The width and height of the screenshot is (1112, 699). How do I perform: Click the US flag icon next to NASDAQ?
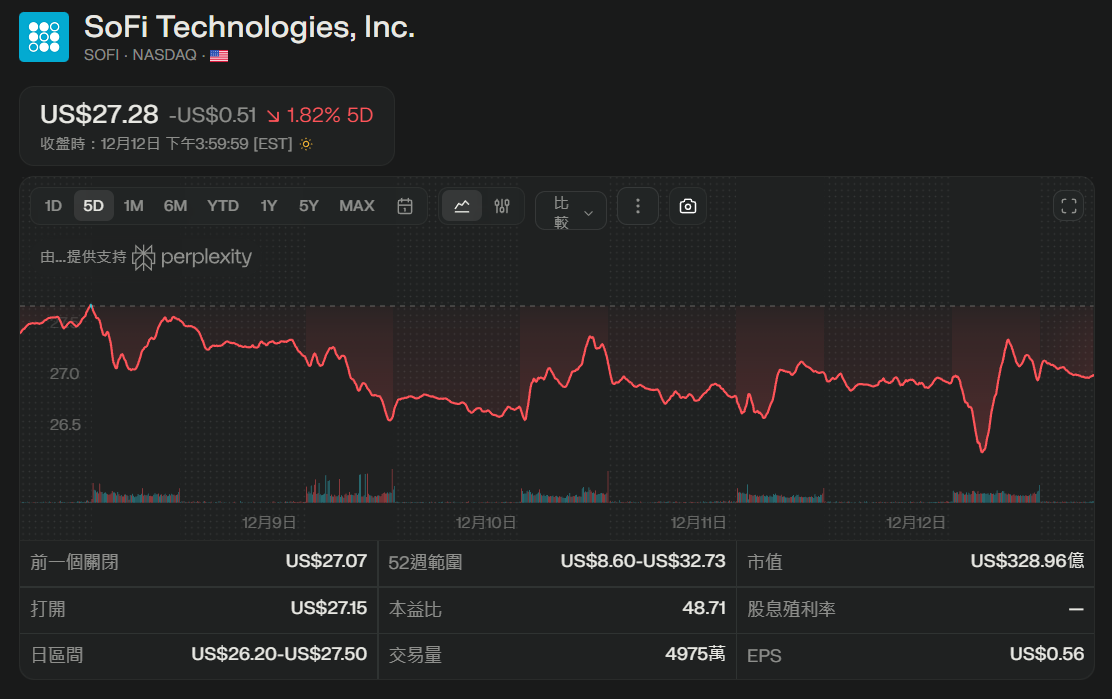point(219,55)
